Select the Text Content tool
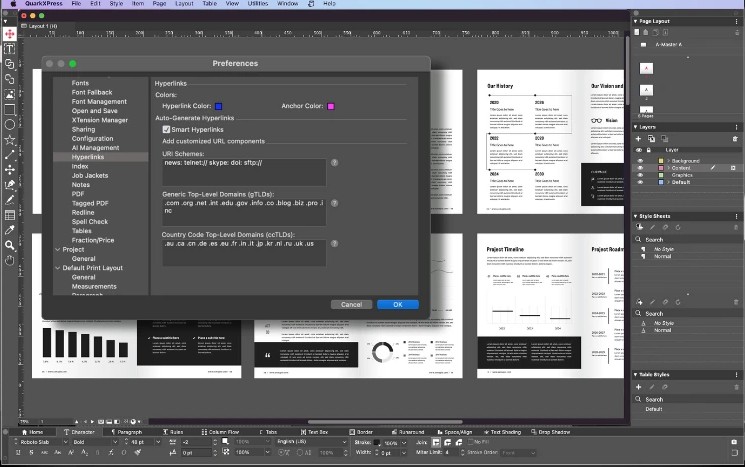Screen dimensions: 745x467 10,49
